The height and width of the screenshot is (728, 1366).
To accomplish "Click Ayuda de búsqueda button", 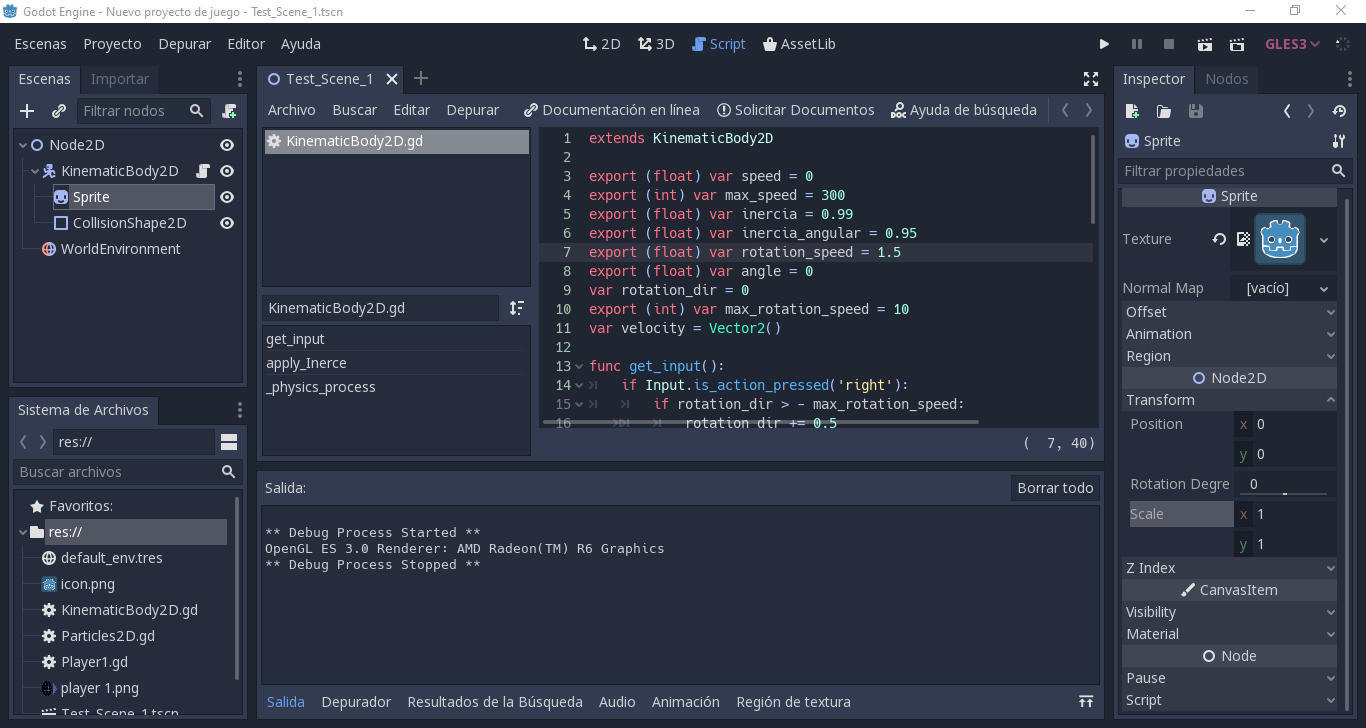I will [964, 110].
